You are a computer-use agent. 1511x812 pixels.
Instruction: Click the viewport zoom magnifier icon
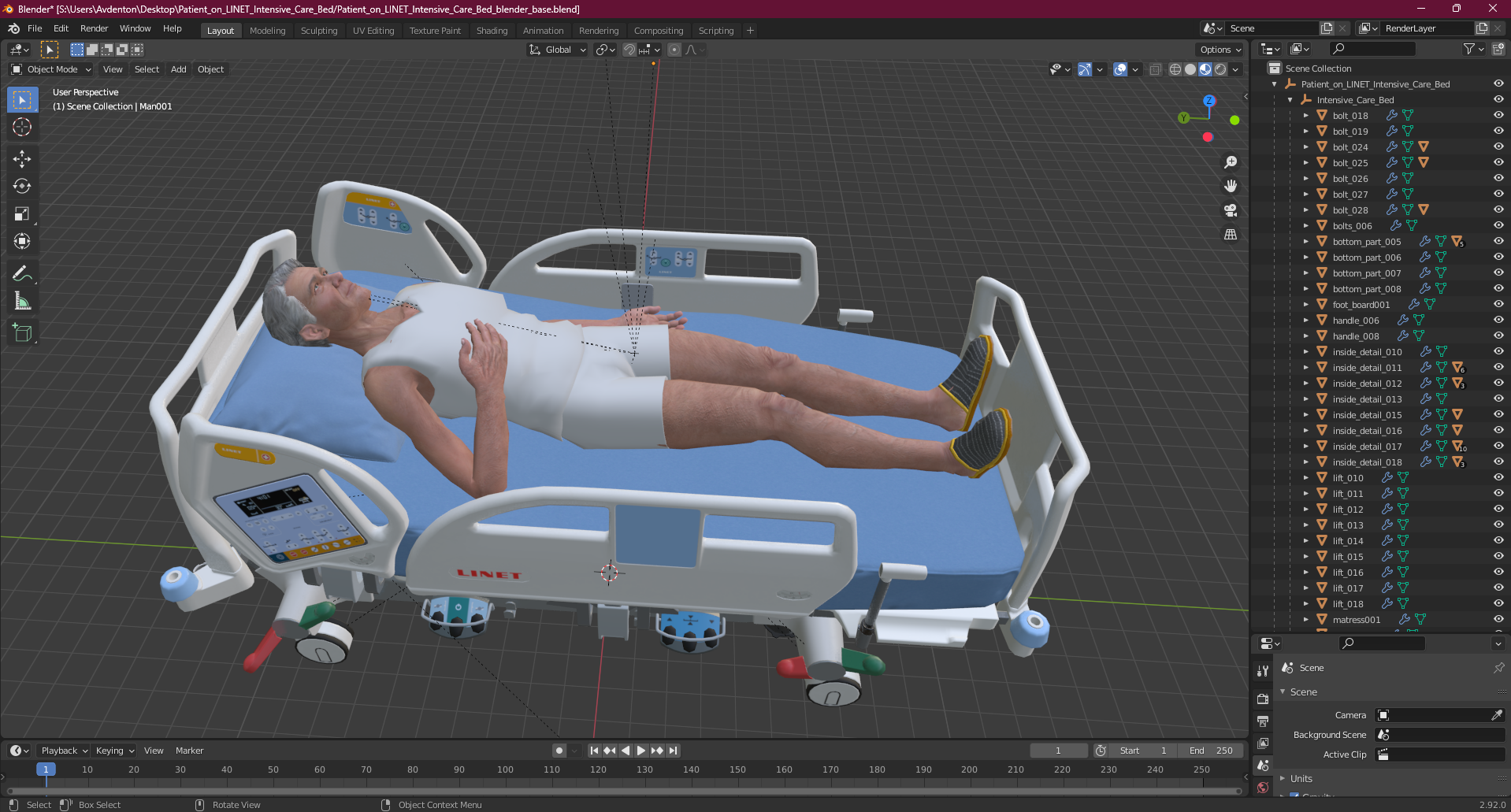click(x=1231, y=162)
